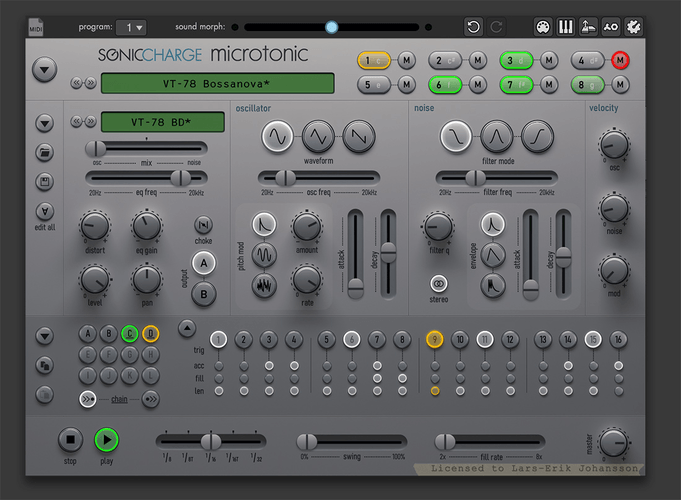The image size is (681, 500).
Task: Open the piano keys icon
Action: coord(565,27)
